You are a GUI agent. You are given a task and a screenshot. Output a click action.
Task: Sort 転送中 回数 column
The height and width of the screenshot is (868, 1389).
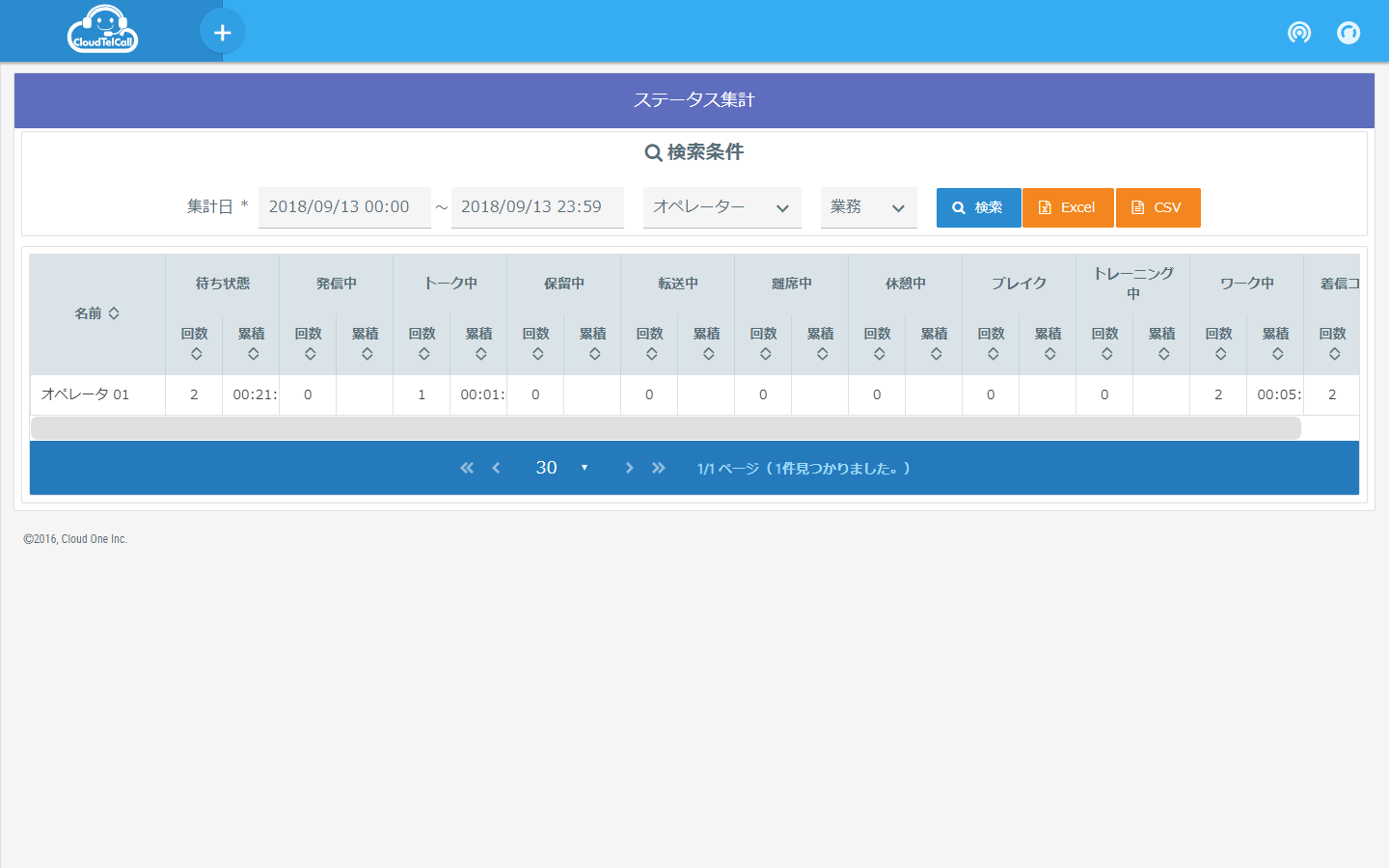(x=649, y=343)
